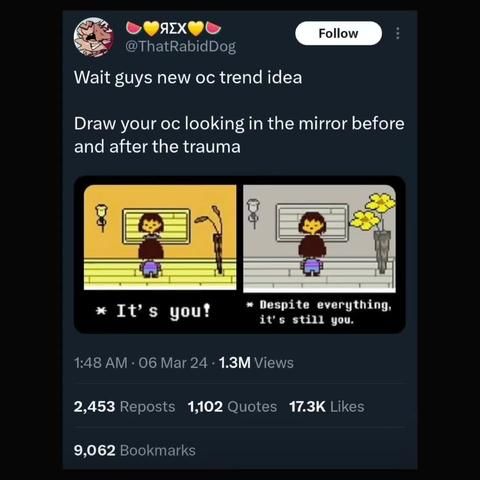This screenshot has height=480, width=480.
Task: Click the REX display name with emojis
Action: coord(173,29)
